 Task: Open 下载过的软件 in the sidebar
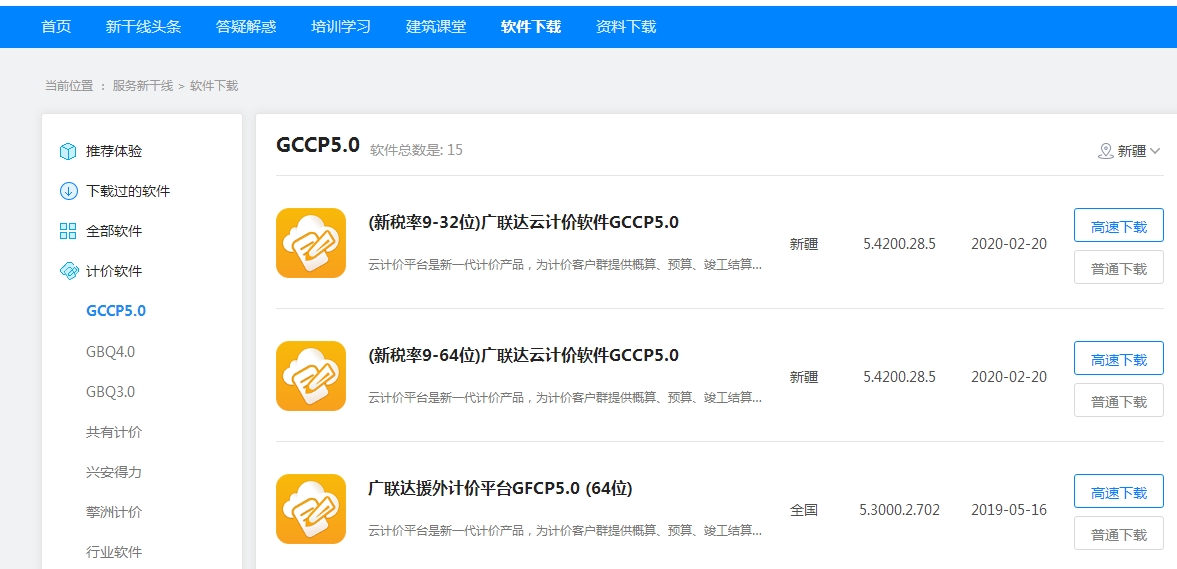coord(128,191)
